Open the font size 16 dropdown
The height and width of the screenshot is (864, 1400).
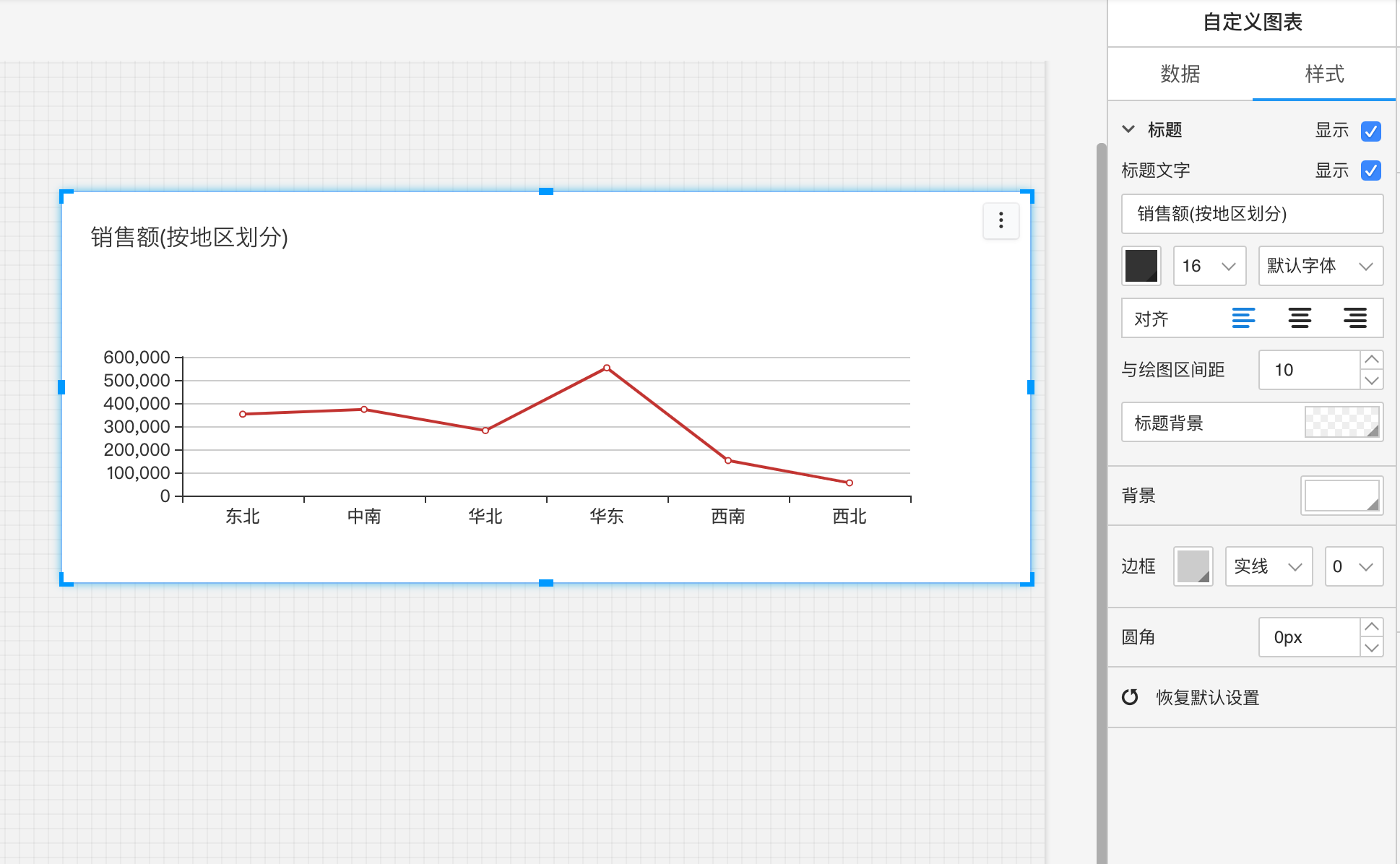tap(1209, 266)
